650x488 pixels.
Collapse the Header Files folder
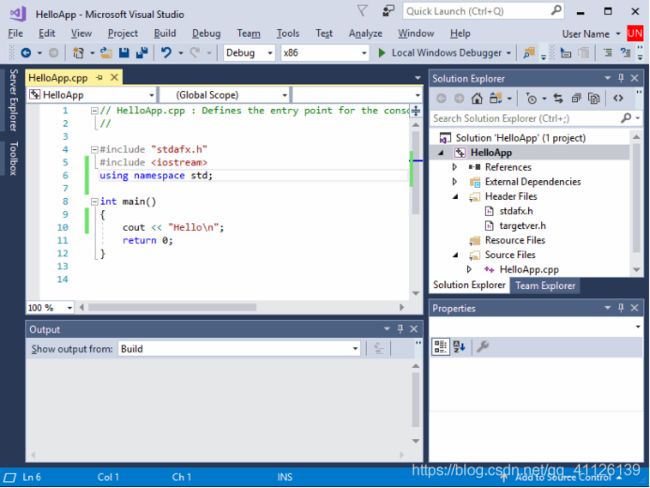455,197
